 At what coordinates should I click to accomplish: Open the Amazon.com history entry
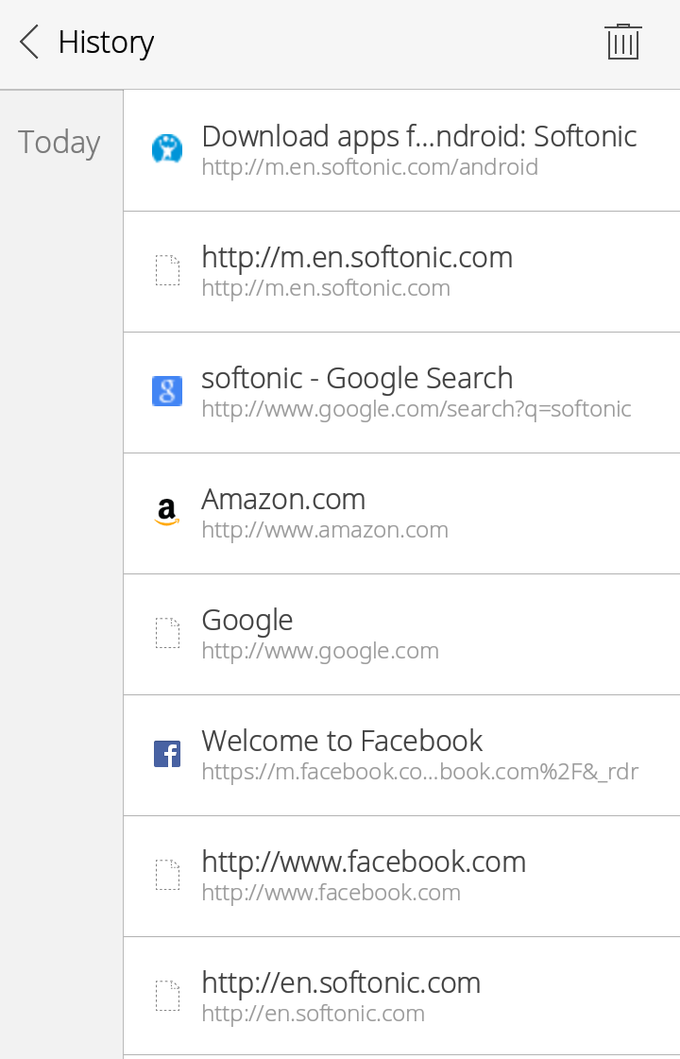(x=284, y=499)
